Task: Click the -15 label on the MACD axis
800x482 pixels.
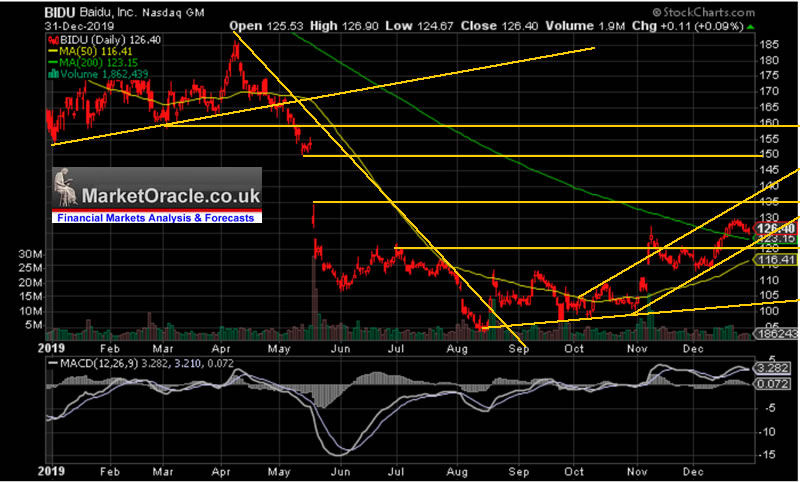Action: 768,455
